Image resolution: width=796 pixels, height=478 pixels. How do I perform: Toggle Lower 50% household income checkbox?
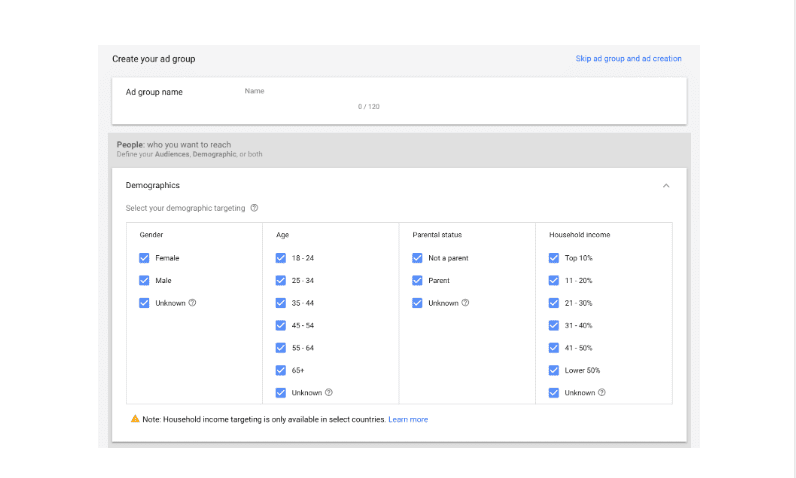click(x=554, y=371)
